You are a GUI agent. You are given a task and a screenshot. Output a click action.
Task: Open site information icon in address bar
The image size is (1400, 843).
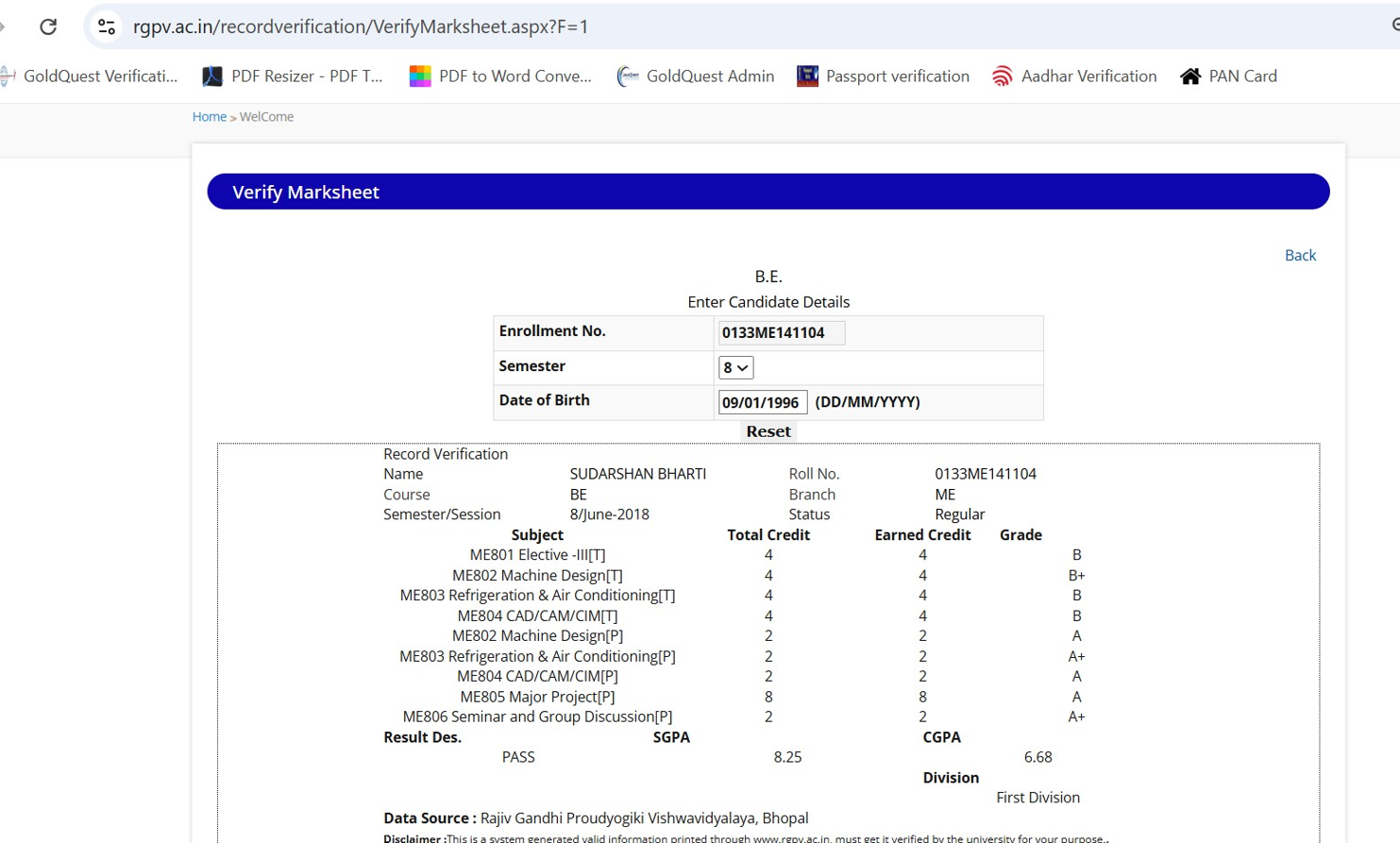click(107, 26)
